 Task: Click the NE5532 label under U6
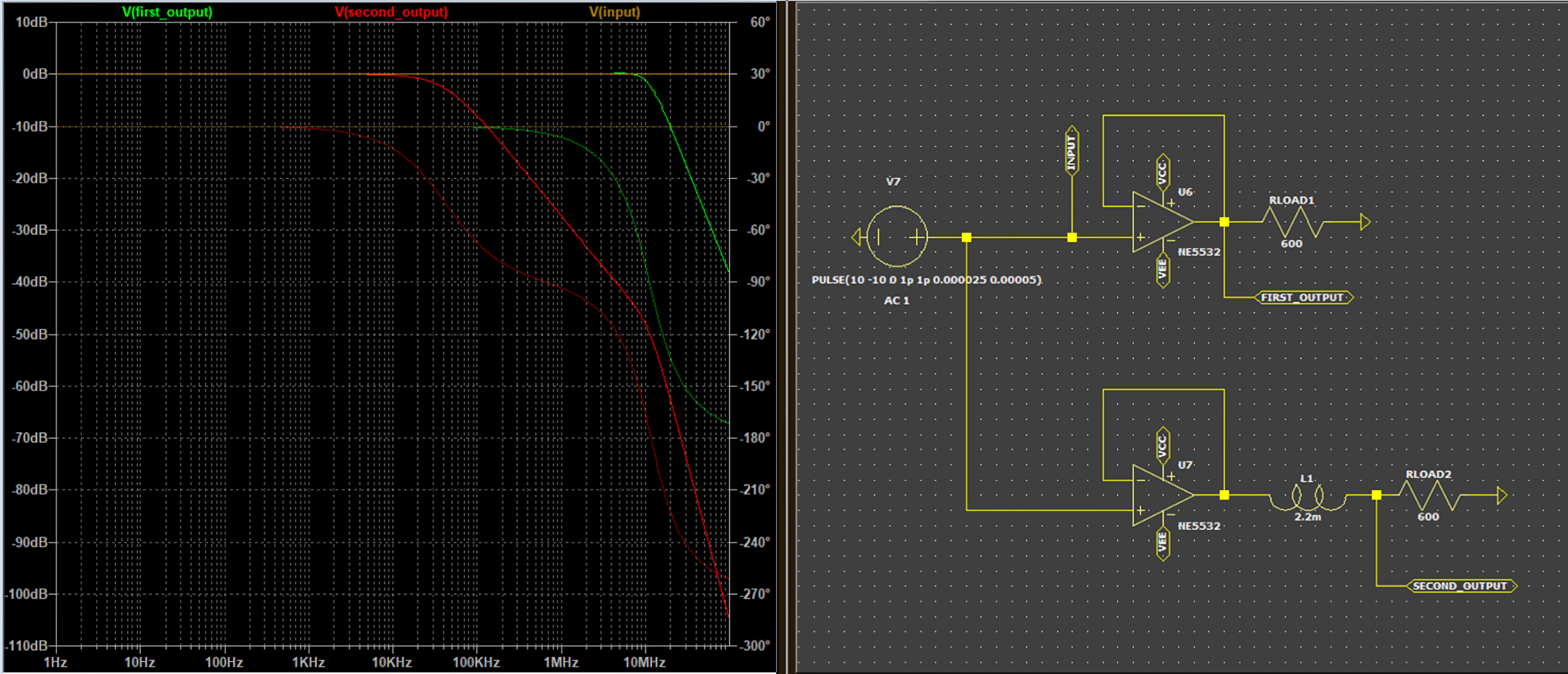tap(1199, 251)
